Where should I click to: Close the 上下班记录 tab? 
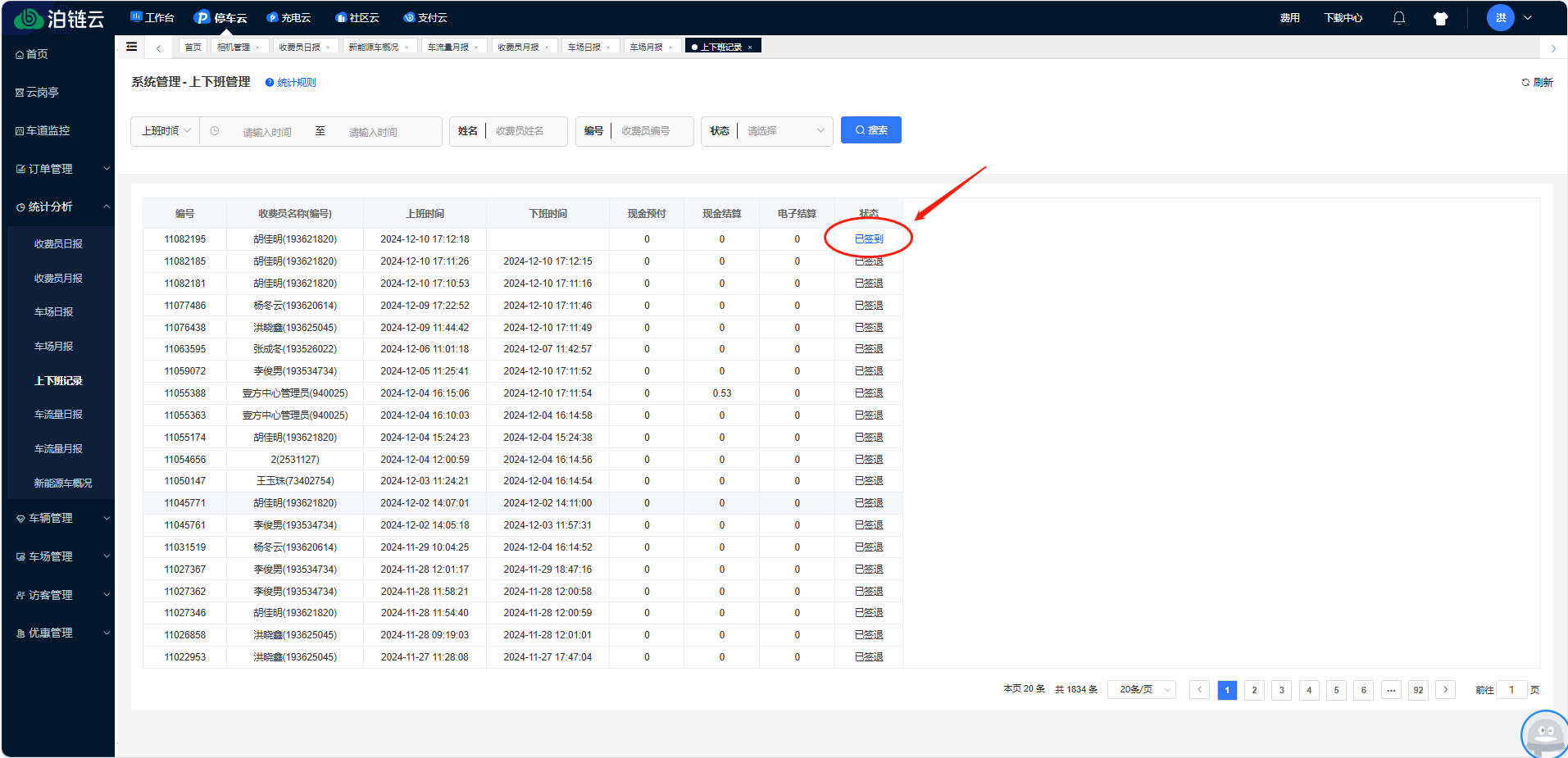pyautogui.click(x=750, y=48)
